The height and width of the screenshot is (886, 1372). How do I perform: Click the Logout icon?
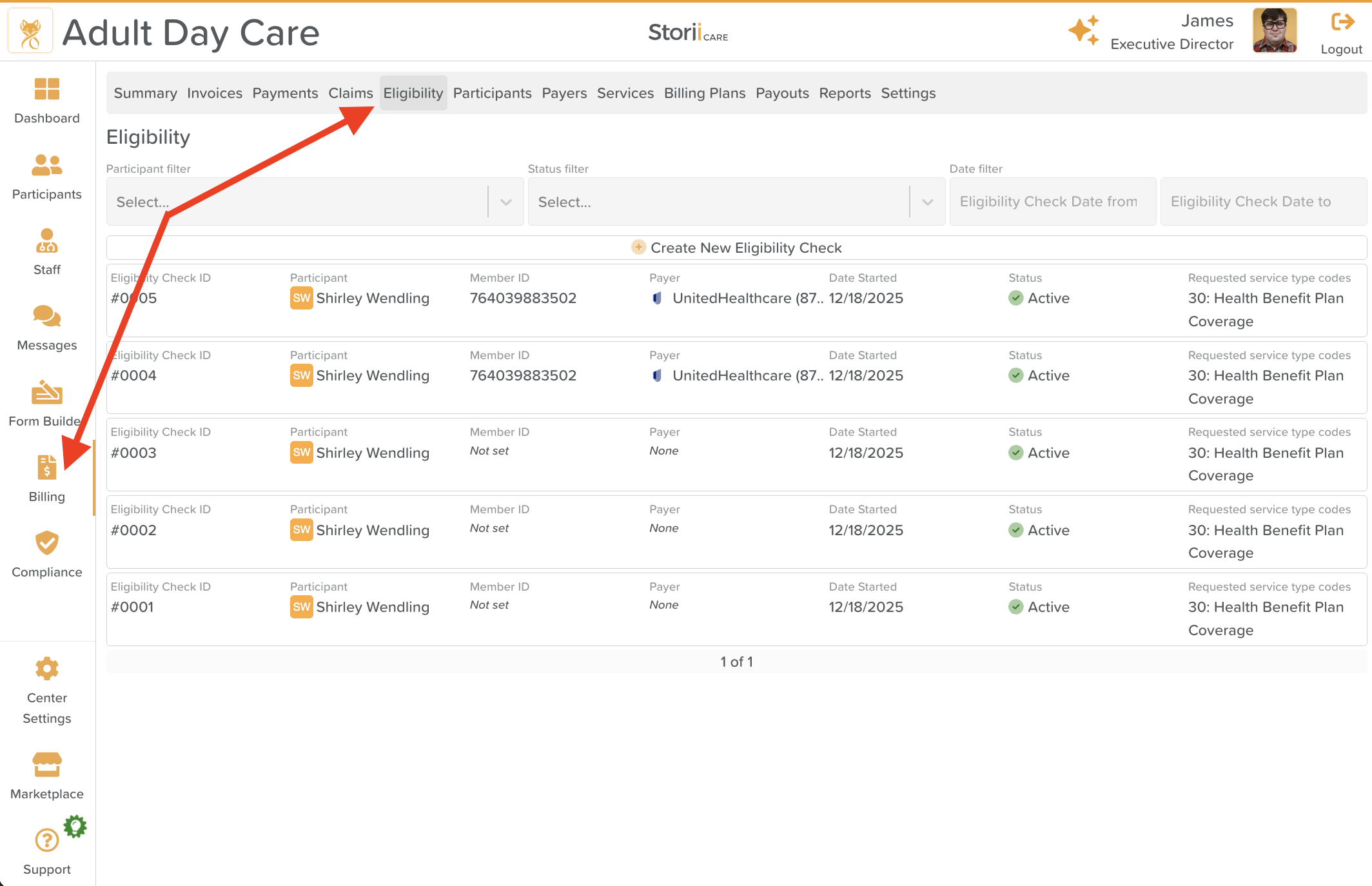coord(1342,23)
